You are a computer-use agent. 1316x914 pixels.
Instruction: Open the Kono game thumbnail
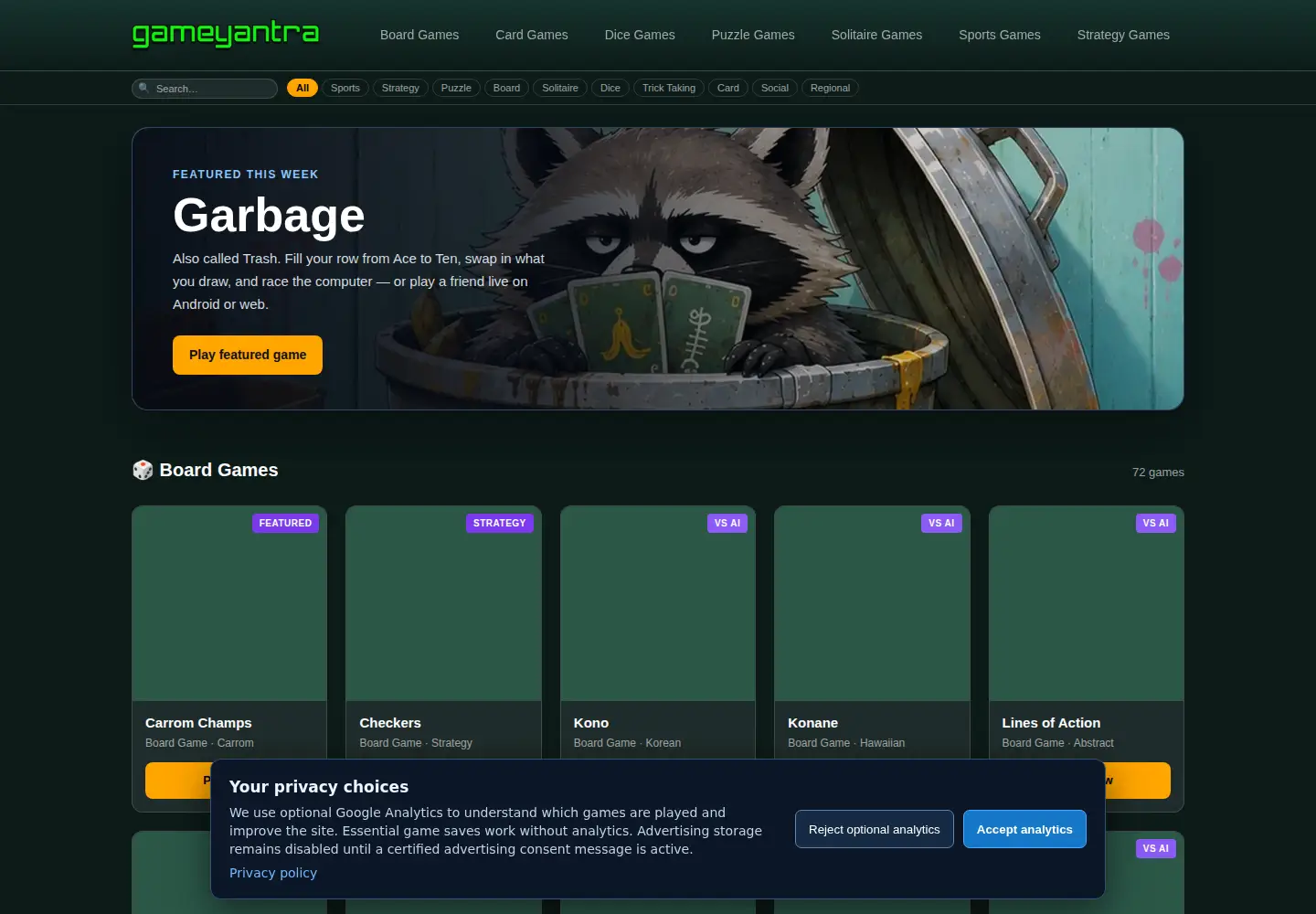coord(658,603)
